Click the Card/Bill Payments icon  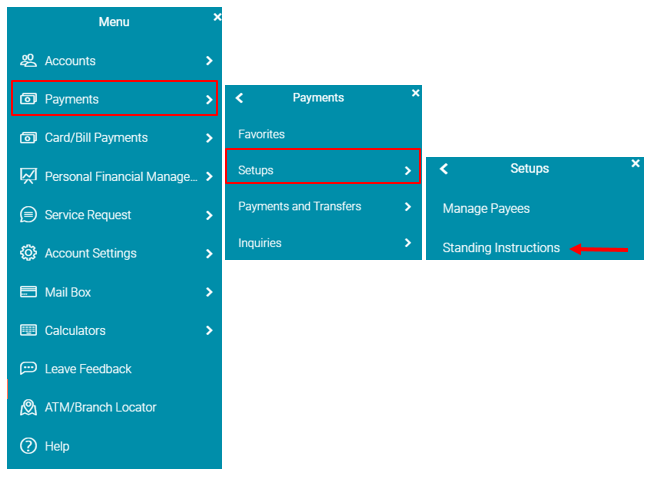[28, 138]
